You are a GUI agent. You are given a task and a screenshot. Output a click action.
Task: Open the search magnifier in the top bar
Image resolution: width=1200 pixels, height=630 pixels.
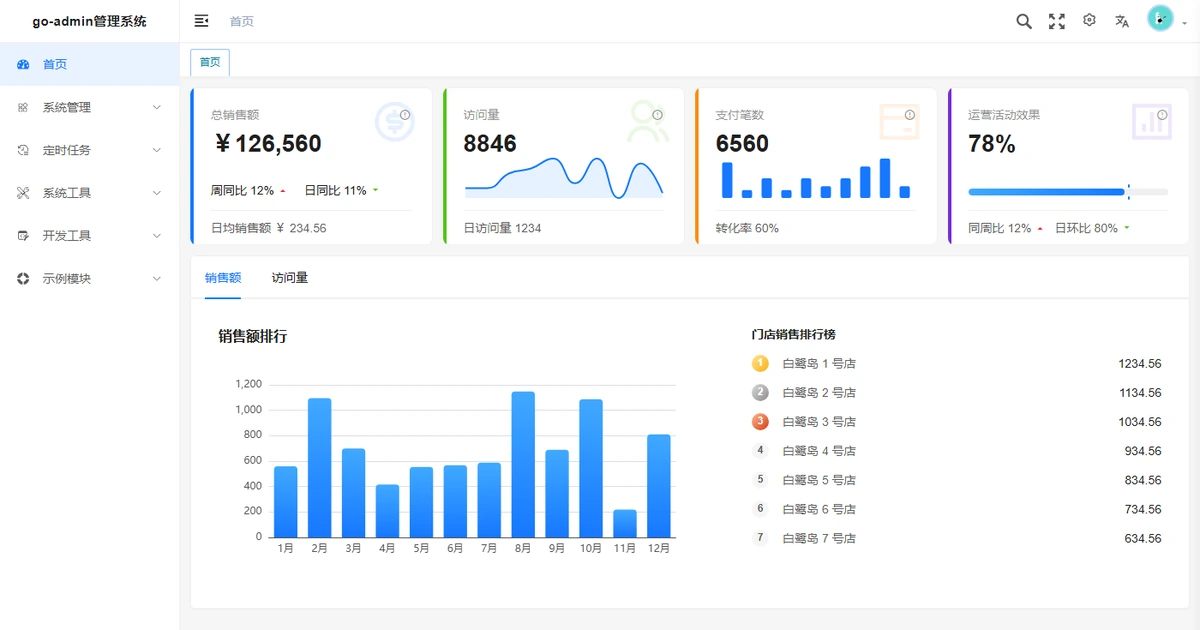1024,21
